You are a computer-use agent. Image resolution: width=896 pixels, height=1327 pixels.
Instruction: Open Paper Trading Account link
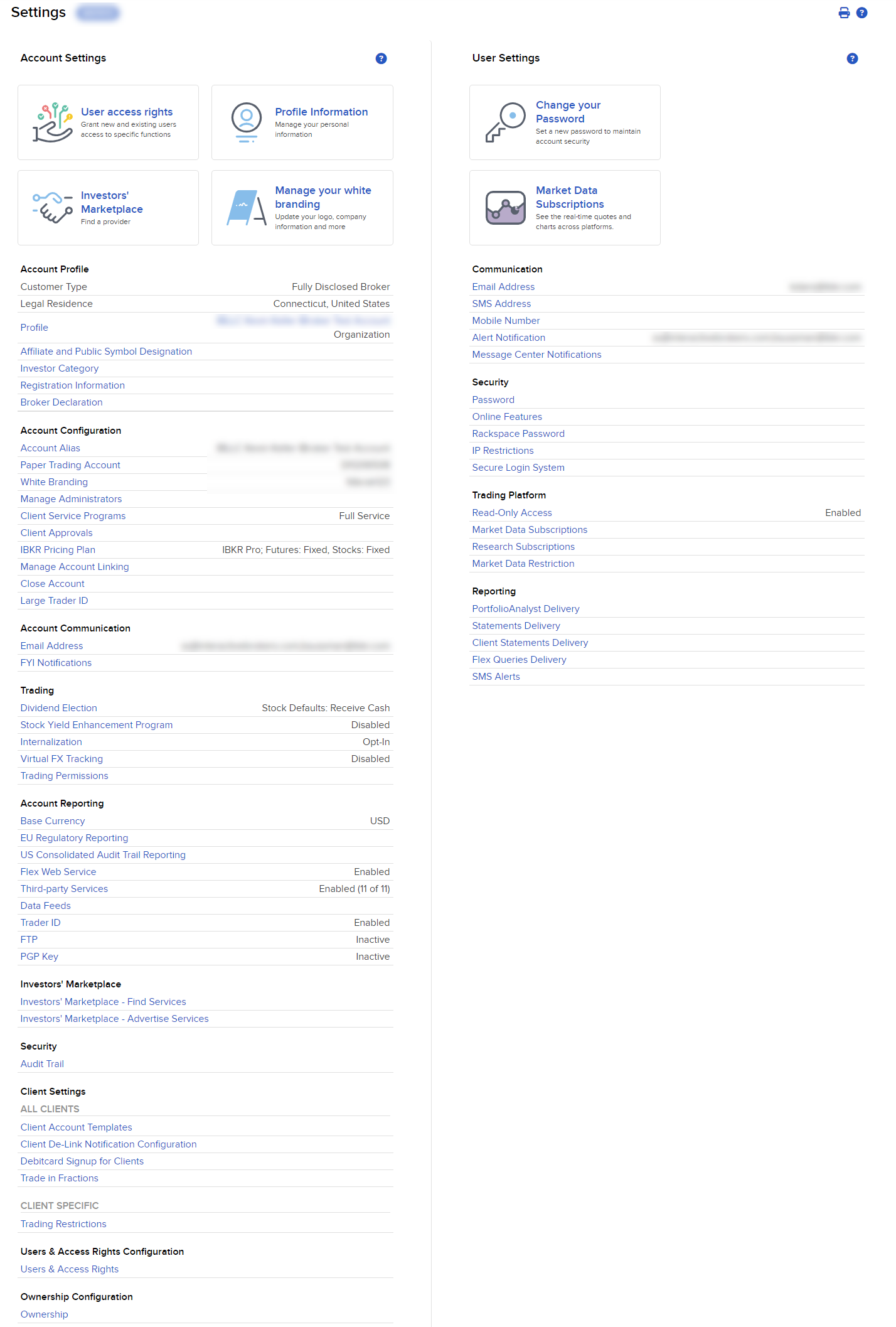pyautogui.click(x=70, y=465)
